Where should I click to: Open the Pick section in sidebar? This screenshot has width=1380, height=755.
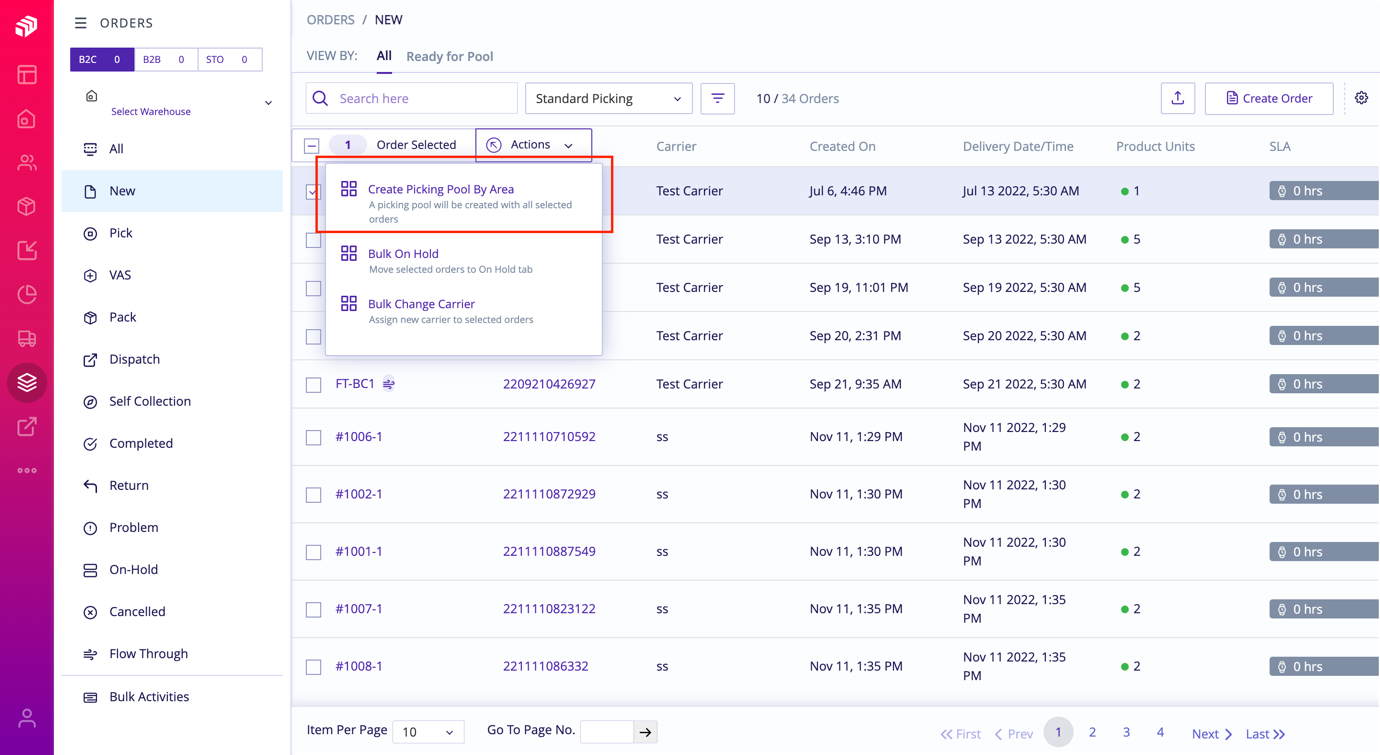pyautogui.click(x=172, y=233)
